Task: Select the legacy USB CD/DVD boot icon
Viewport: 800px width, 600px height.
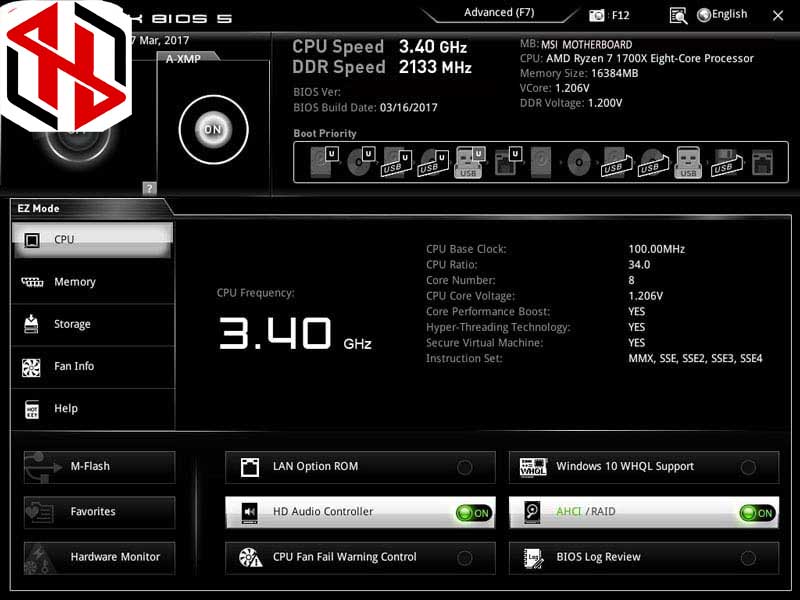Action: (x=653, y=163)
